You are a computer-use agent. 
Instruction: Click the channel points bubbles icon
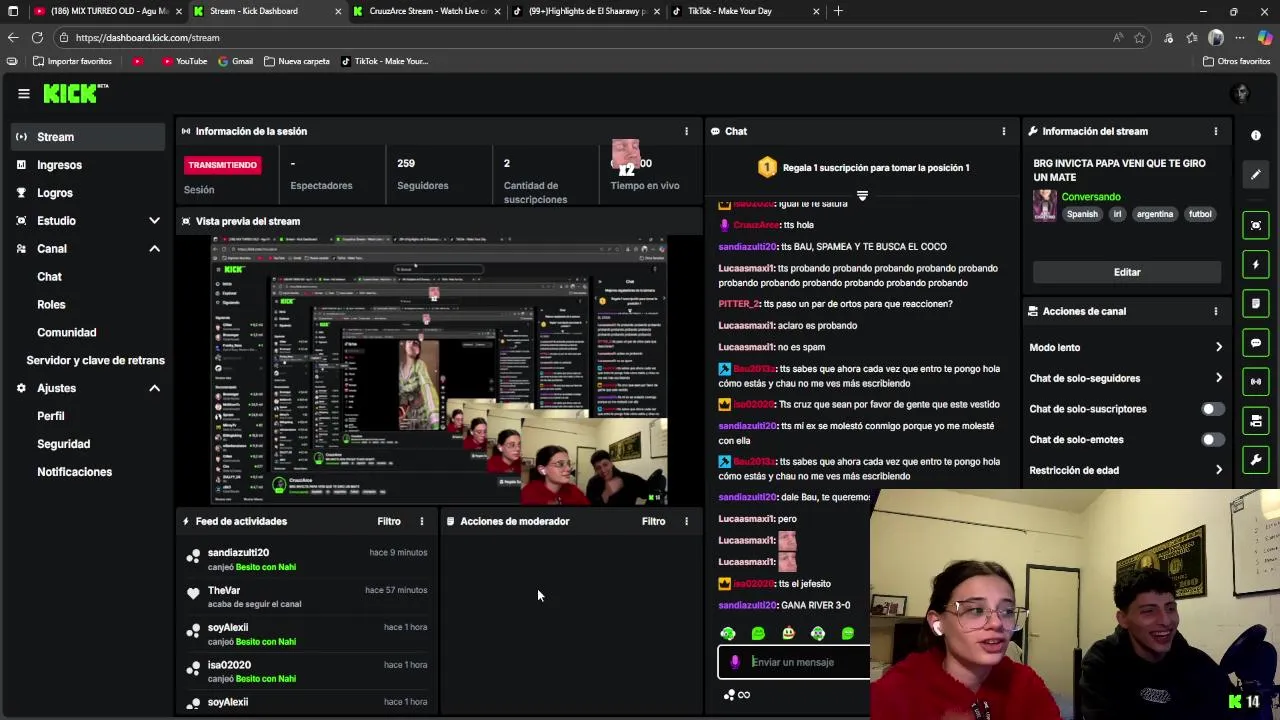[730, 695]
